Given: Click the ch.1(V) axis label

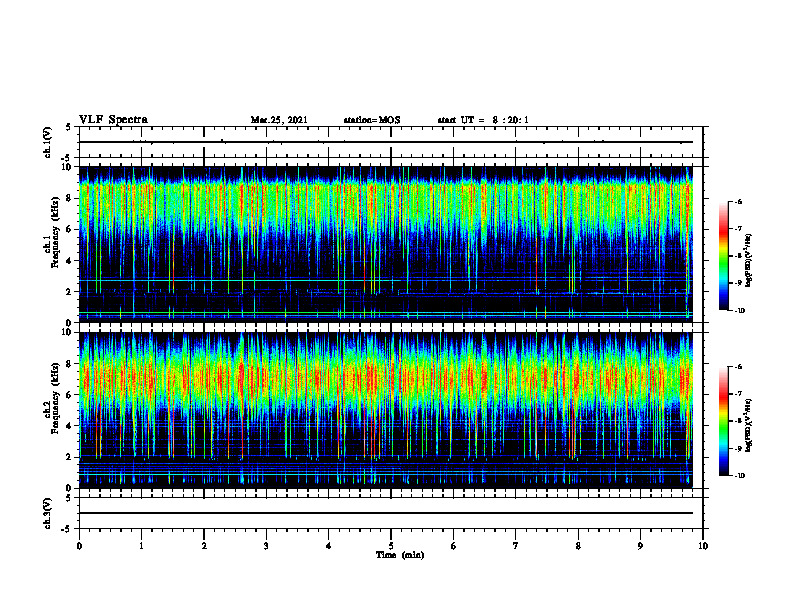Looking at the screenshot, I should (47, 142).
